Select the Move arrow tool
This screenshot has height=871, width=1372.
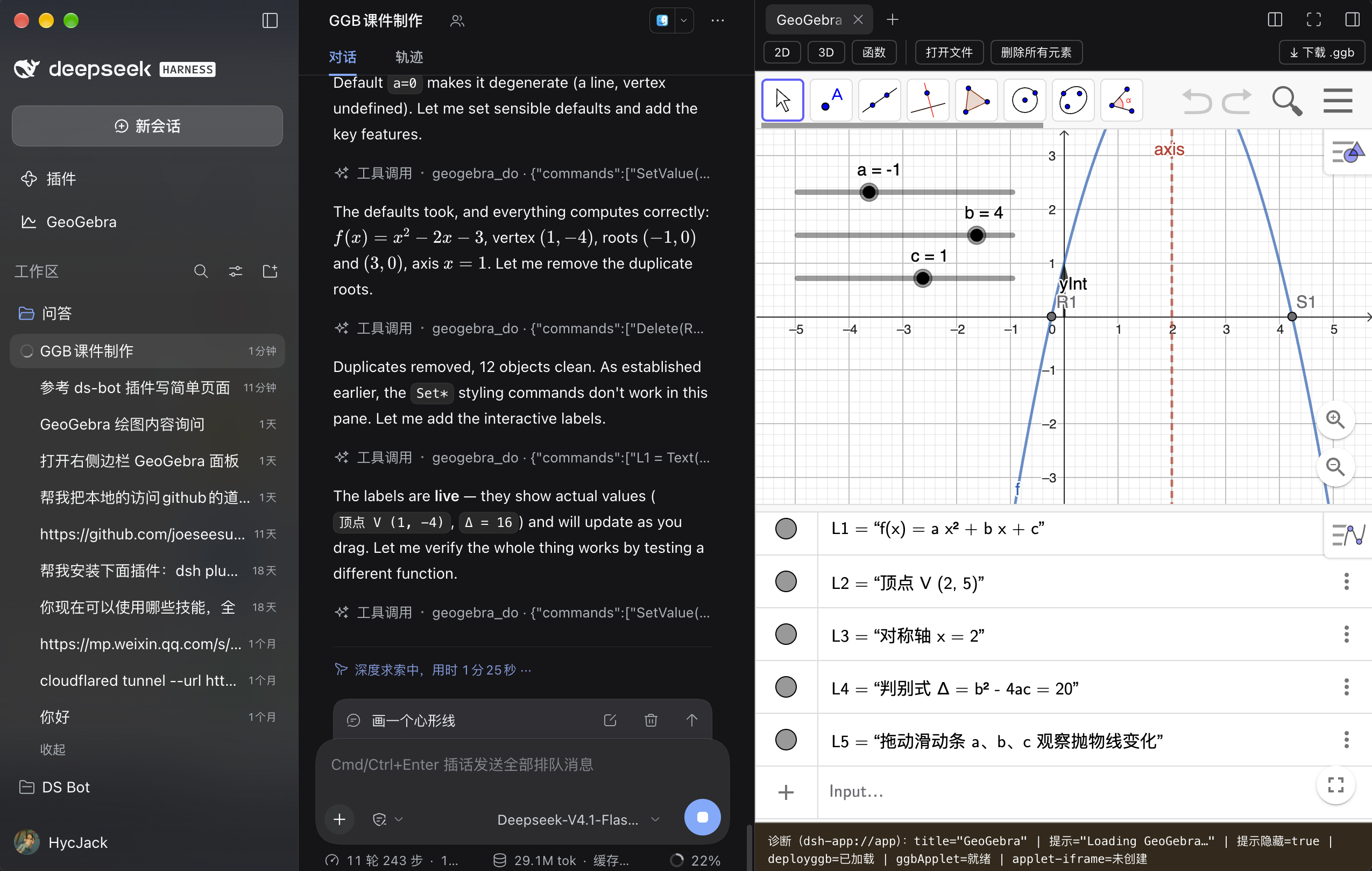tap(782, 100)
